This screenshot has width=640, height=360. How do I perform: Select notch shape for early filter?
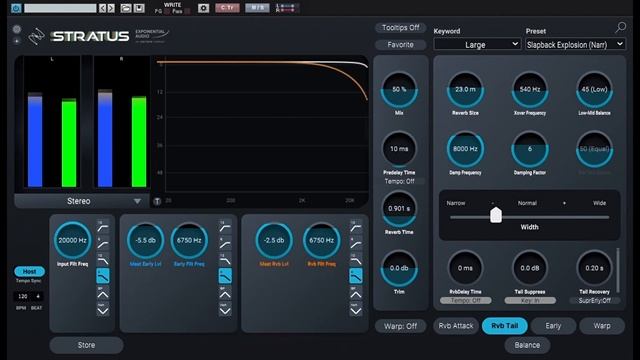[x=225, y=310]
